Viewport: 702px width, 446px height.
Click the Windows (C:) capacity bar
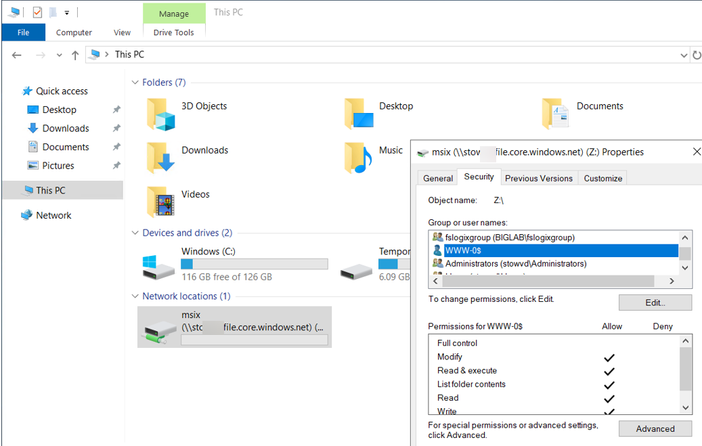pyautogui.click(x=254, y=264)
